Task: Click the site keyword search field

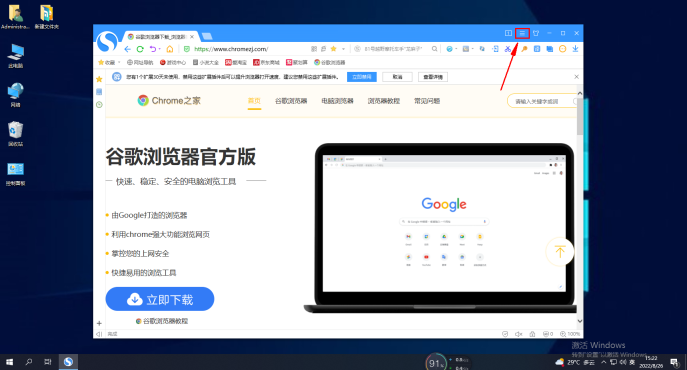Action: (x=543, y=101)
